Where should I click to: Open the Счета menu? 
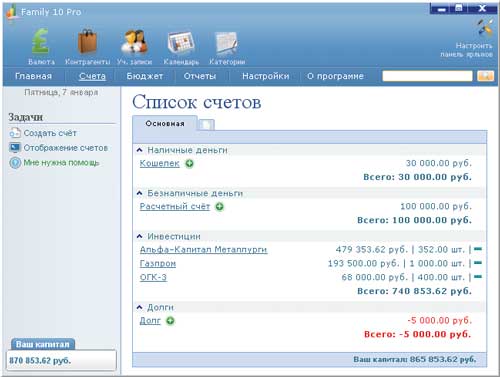pos(92,76)
